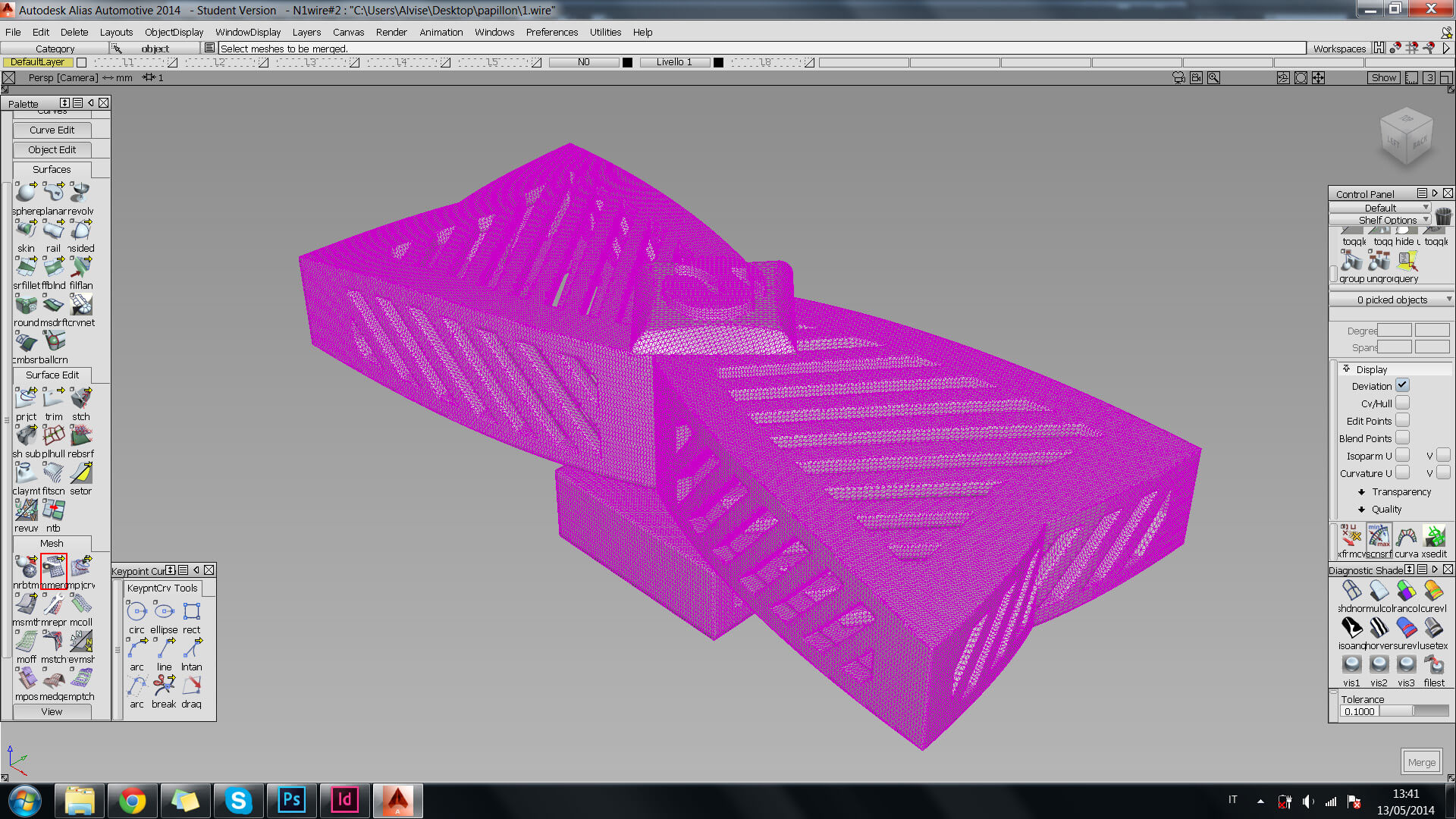Pick the set orientation (setor) tool
This screenshot has width=1456, height=819.
80,472
